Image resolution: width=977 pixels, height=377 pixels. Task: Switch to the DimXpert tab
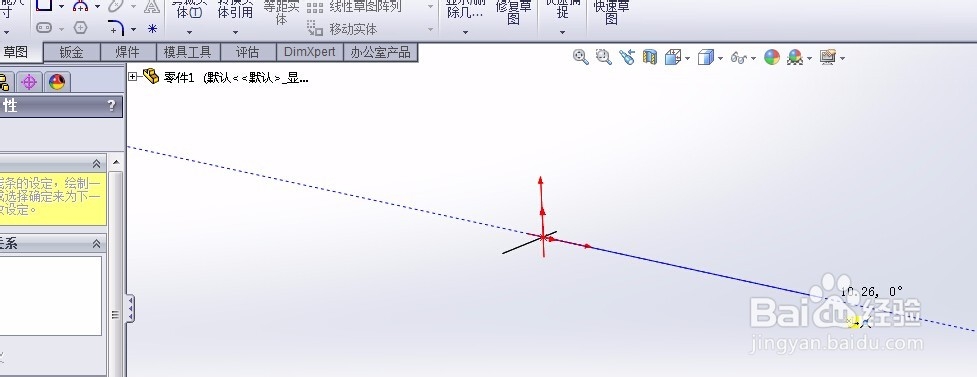[x=310, y=52]
